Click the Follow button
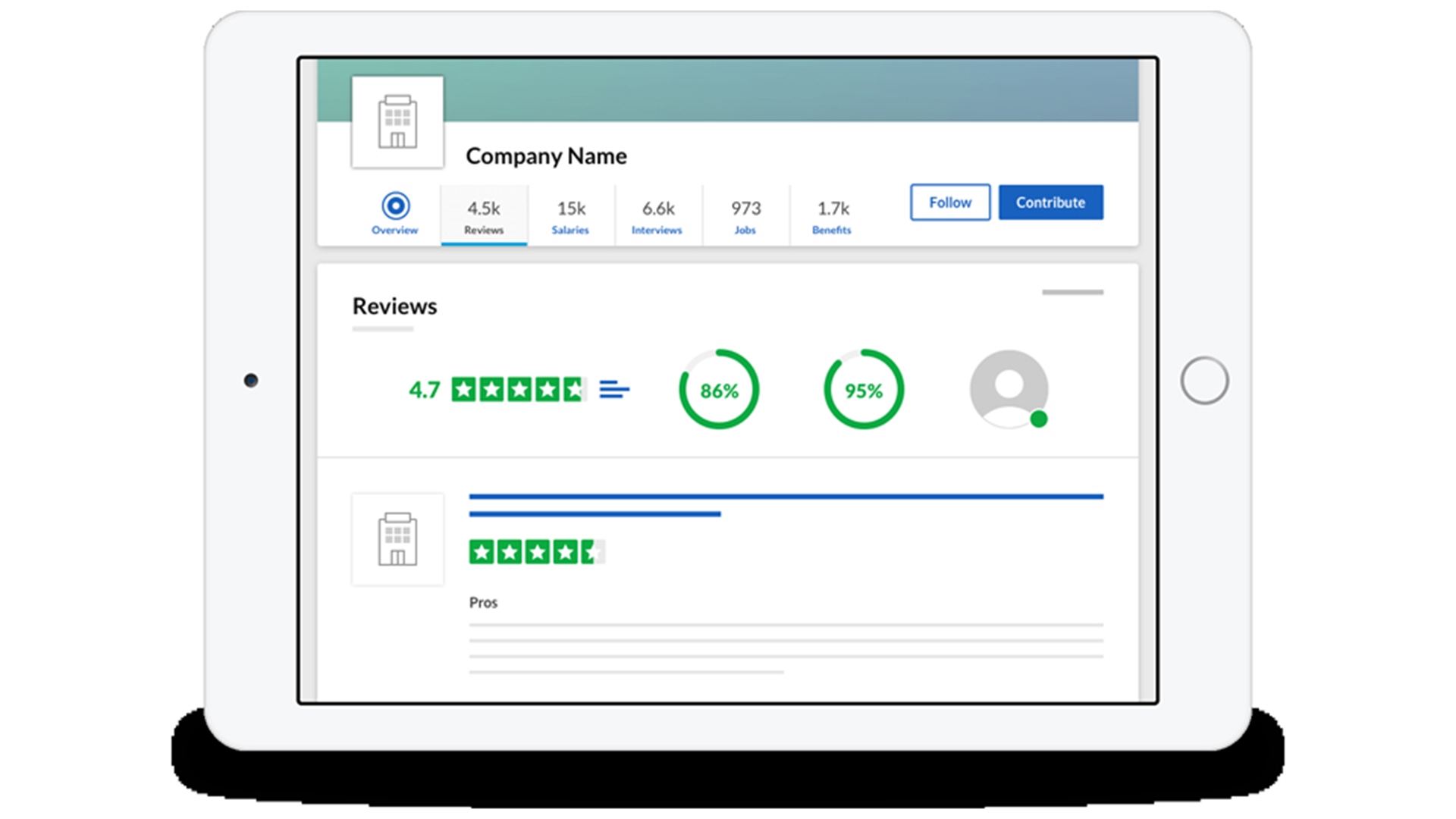The width and height of the screenshot is (1456, 819). (949, 202)
